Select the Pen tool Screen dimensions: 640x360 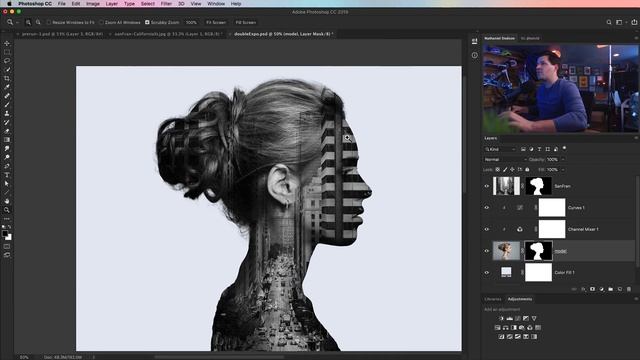point(7,166)
